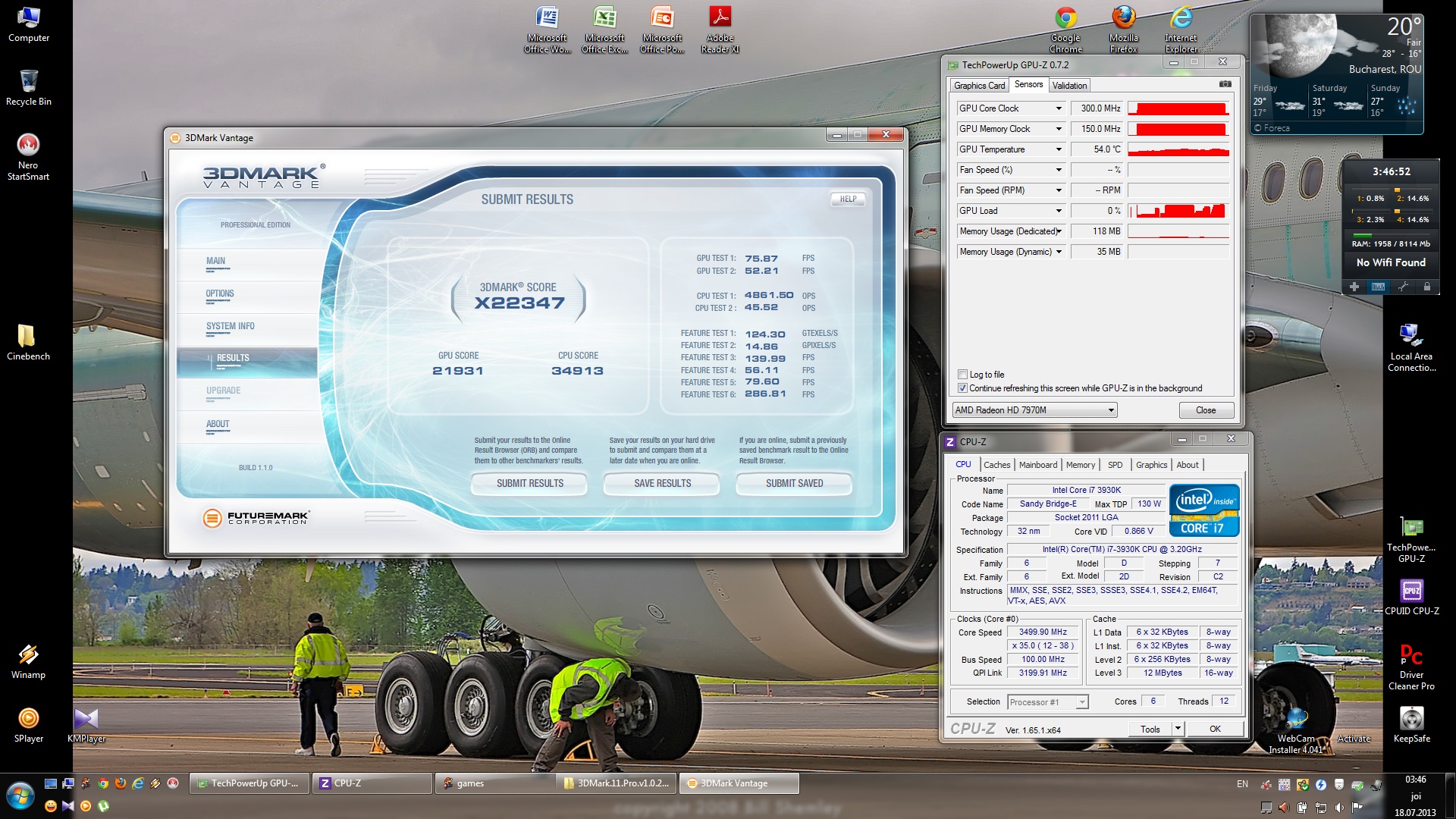Click the graph view icon on gadget
This screenshot has height=819, width=1456.
(x=1378, y=287)
